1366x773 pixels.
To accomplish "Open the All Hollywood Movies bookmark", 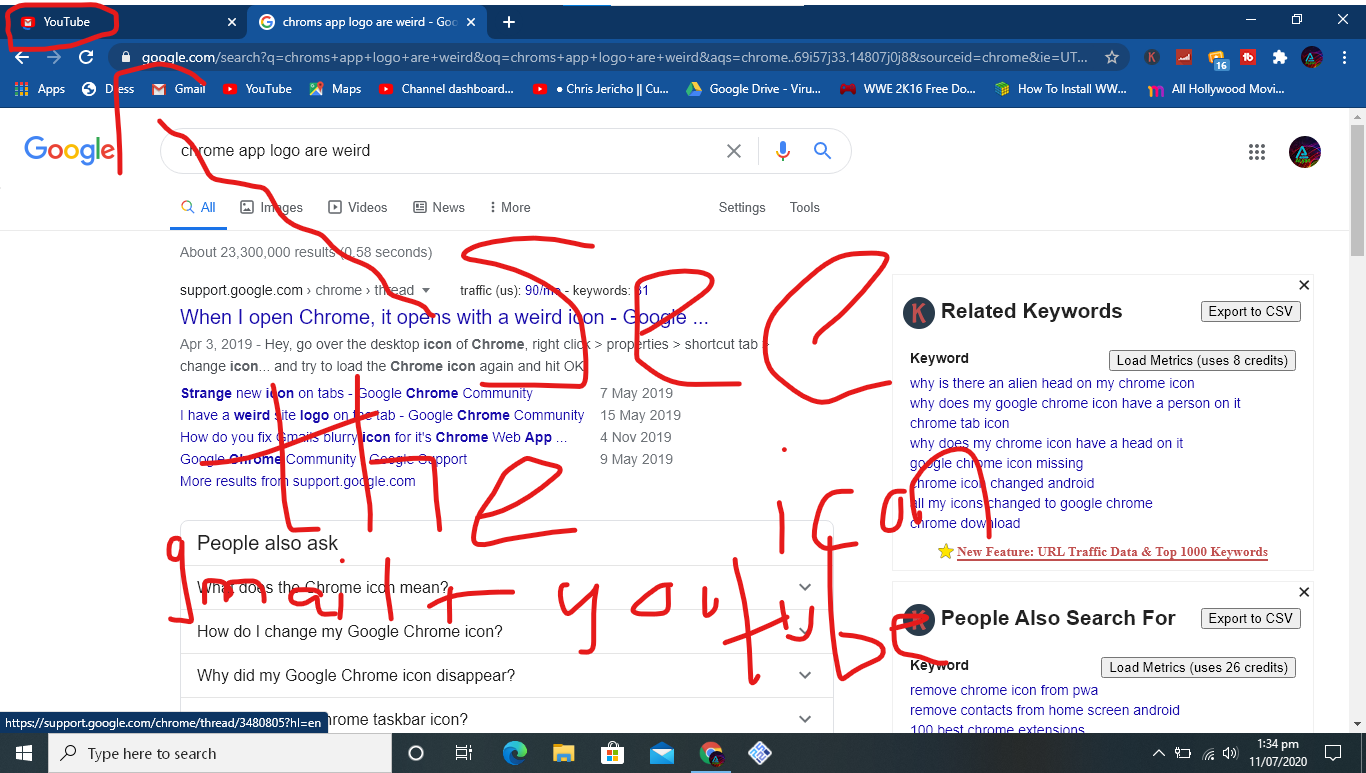I will [1215, 89].
